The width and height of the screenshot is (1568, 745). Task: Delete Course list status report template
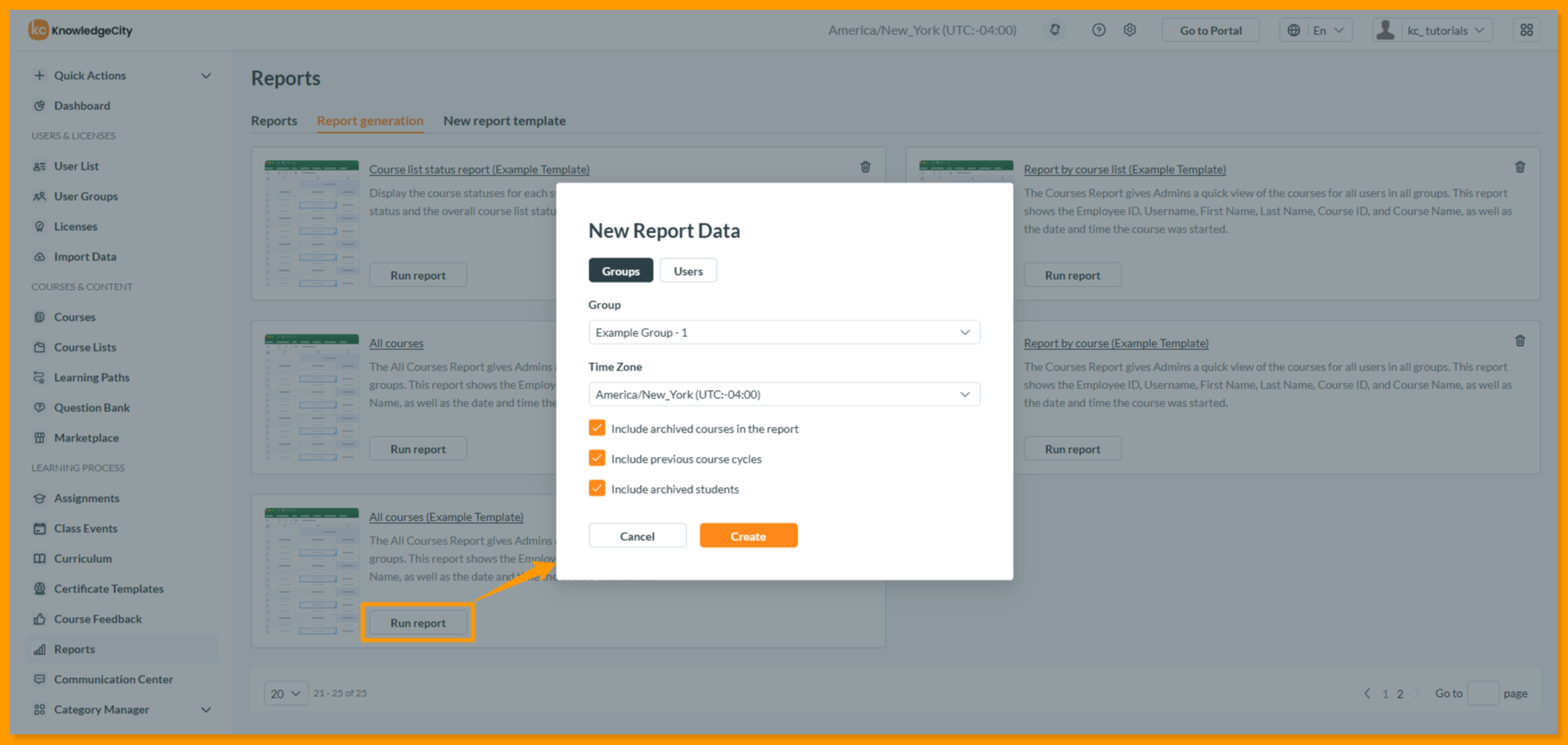(x=865, y=167)
